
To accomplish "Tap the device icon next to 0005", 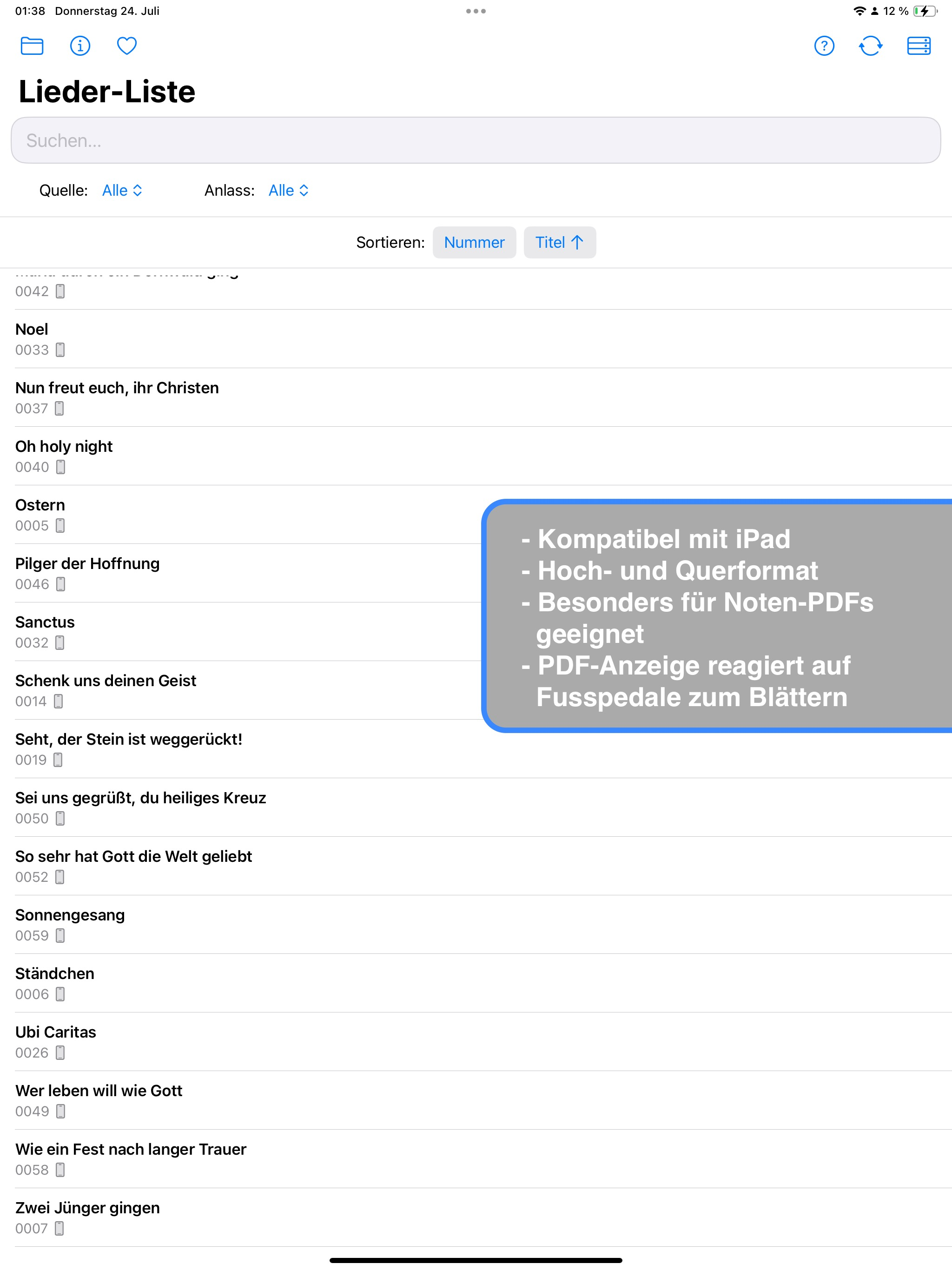I will [60, 525].
